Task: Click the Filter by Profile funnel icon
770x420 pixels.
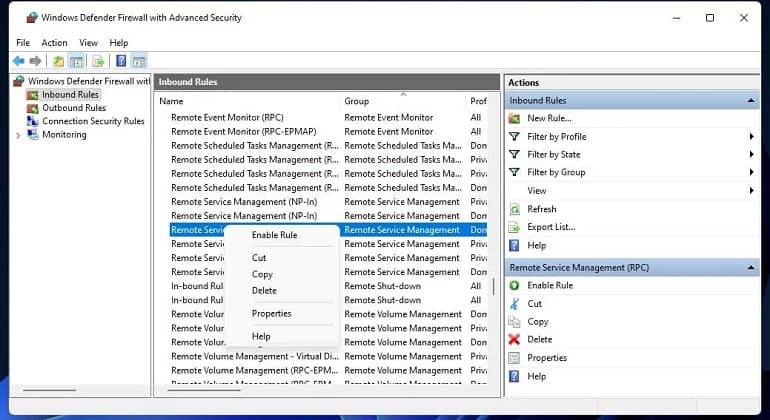Action: (514, 137)
